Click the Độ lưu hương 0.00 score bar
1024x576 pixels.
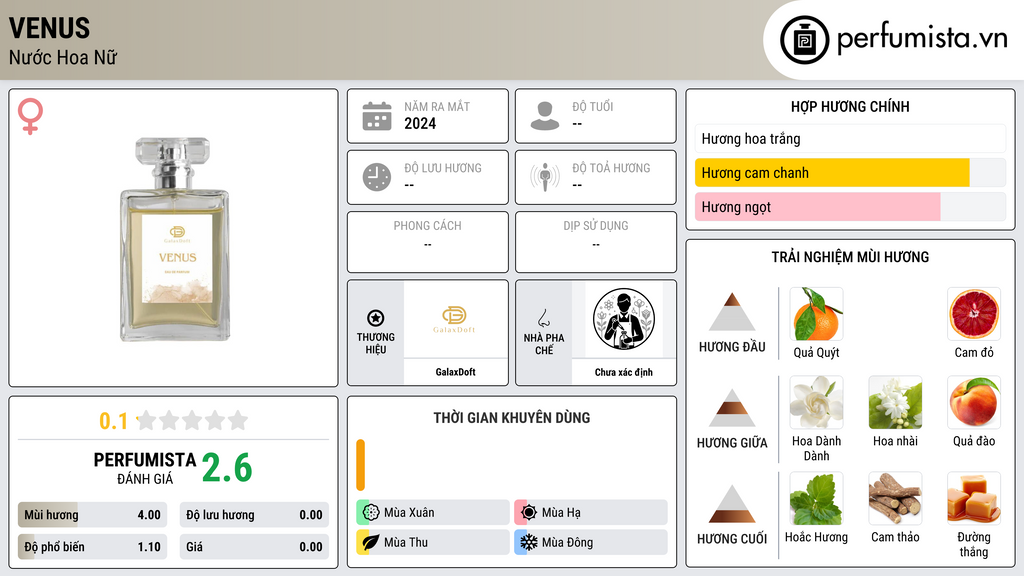coord(254,515)
